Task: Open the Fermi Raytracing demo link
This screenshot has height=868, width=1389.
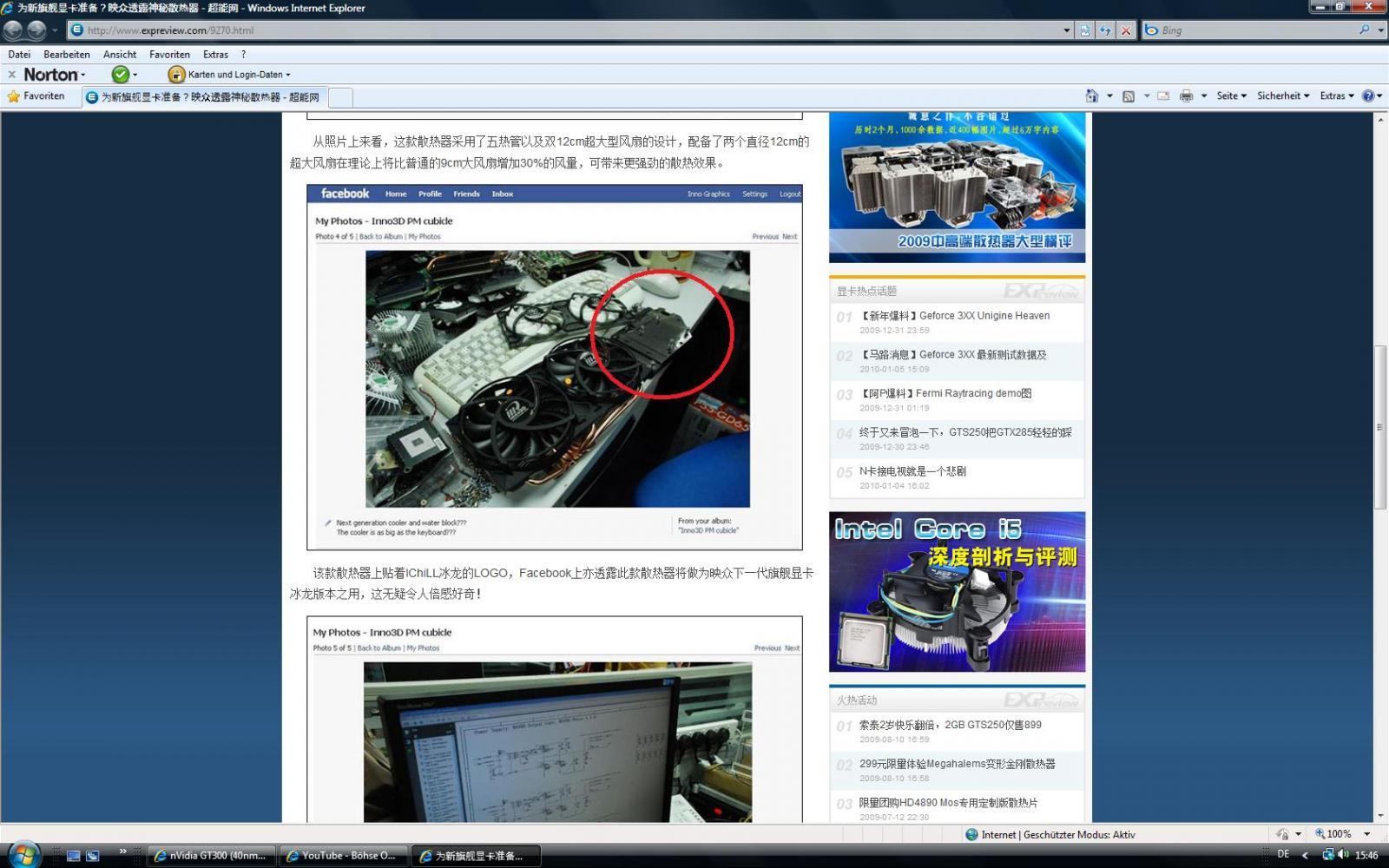Action: pyautogui.click(x=945, y=393)
